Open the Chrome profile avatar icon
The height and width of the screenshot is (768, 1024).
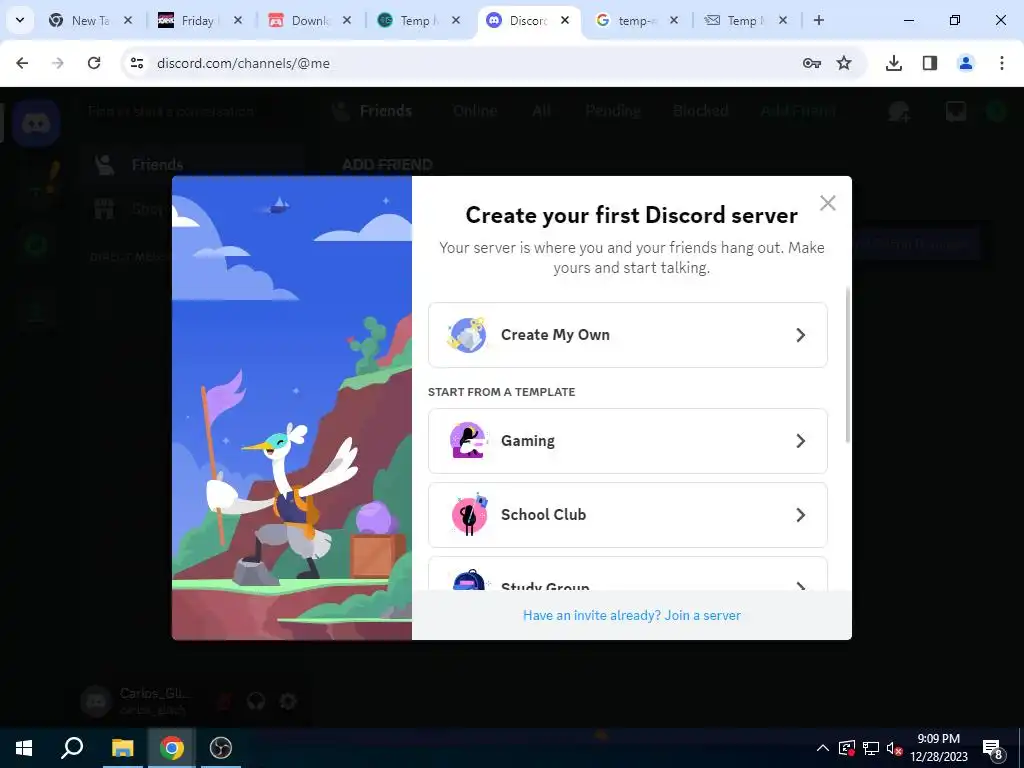965,63
